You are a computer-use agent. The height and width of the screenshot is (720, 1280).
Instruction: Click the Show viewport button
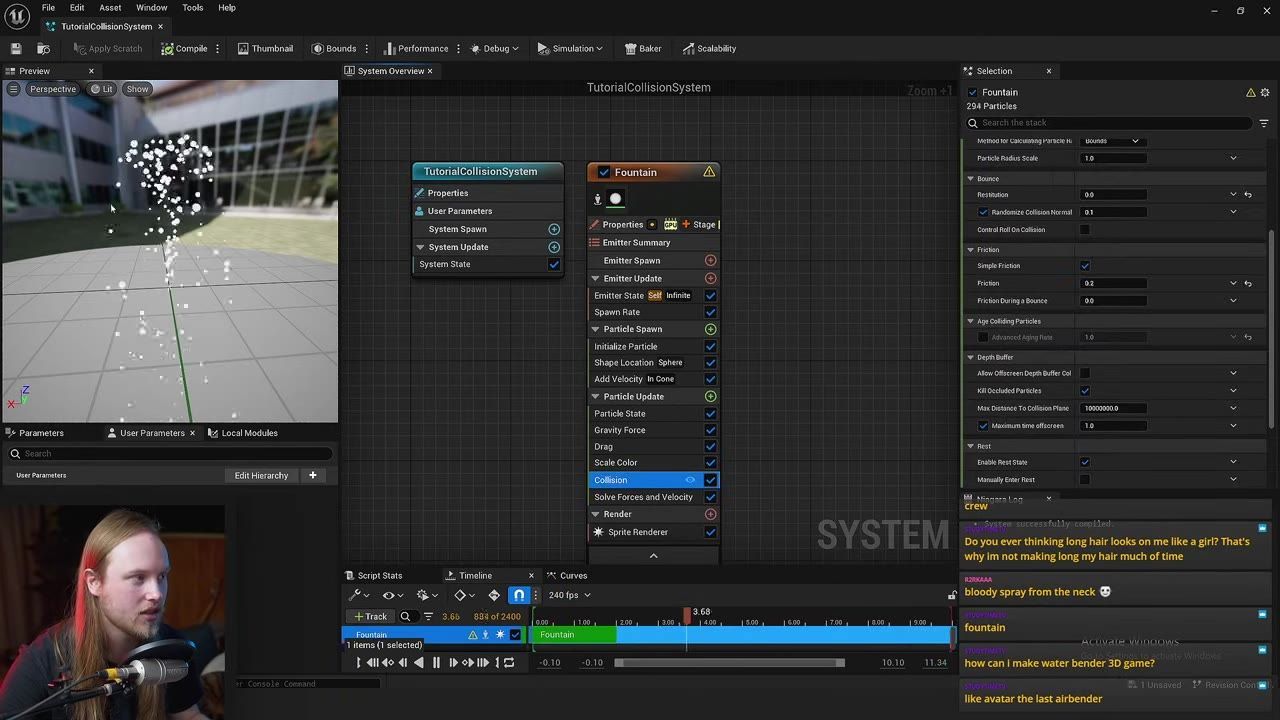[137, 89]
